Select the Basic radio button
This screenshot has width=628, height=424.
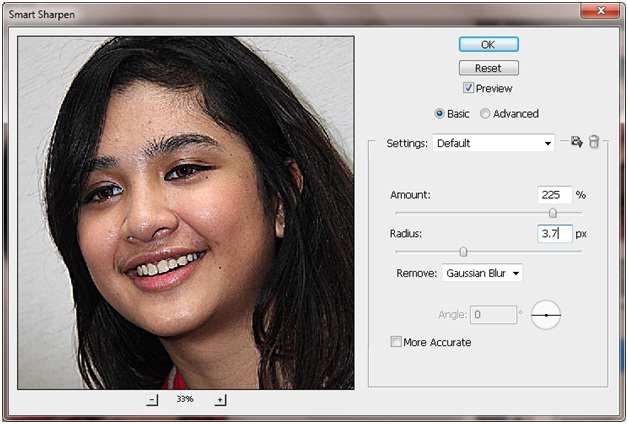[439, 114]
